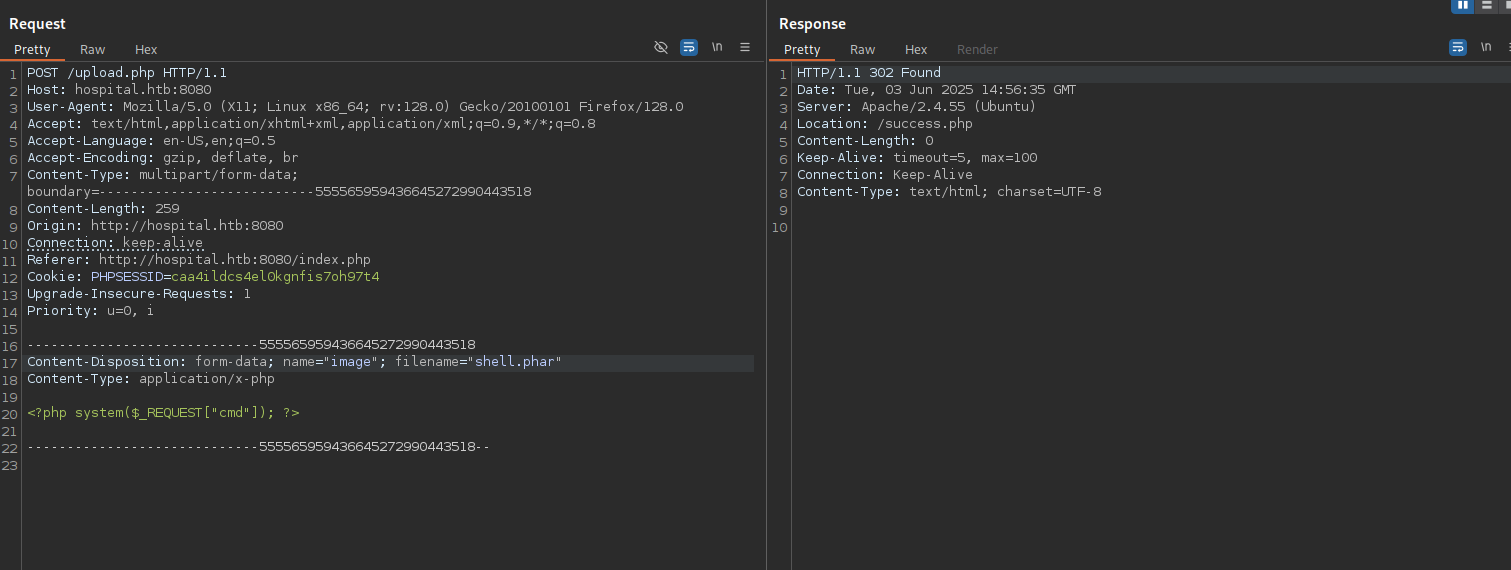Click the Accept-Encoding gzip header line

[163, 158]
